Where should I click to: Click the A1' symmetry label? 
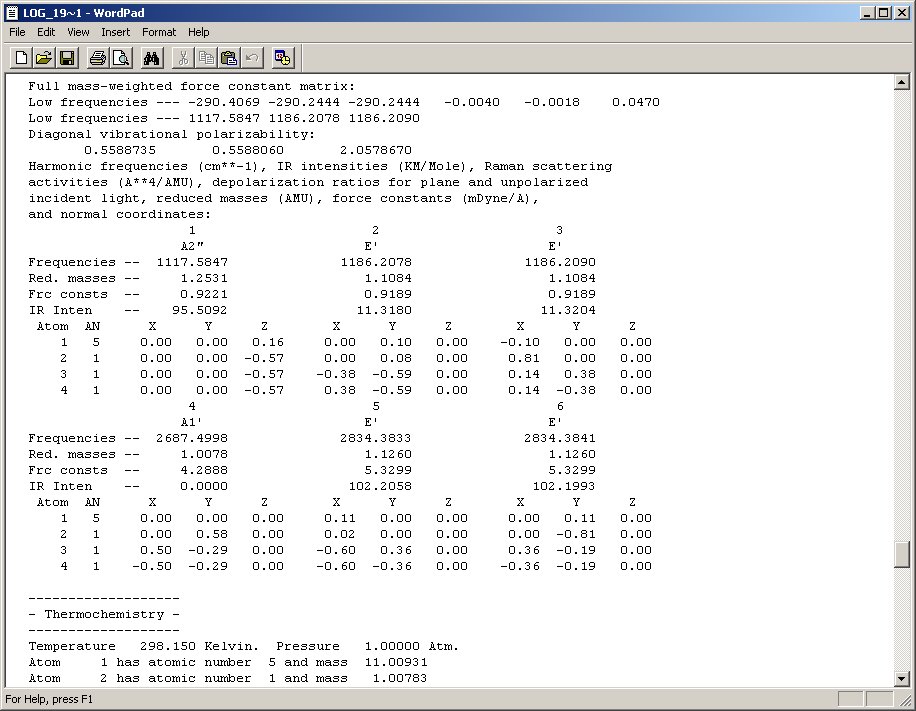192,422
